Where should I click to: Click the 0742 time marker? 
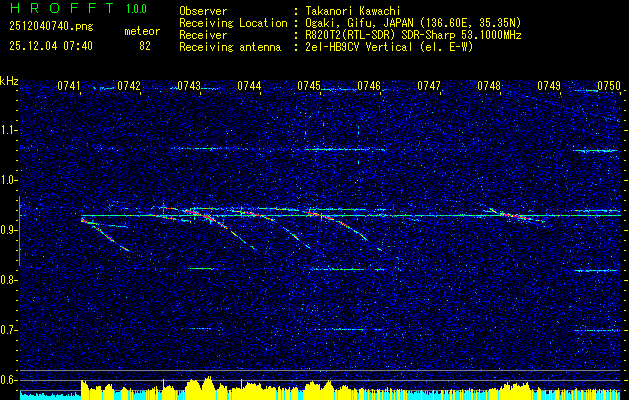[129, 86]
